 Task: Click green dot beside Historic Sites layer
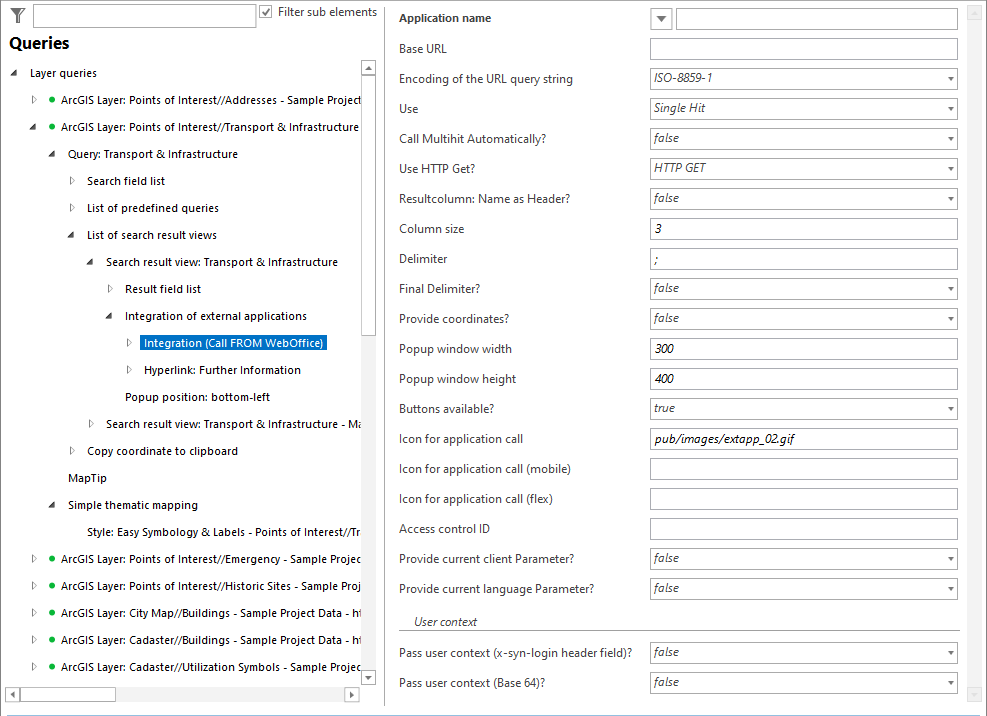tap(50, 586)
